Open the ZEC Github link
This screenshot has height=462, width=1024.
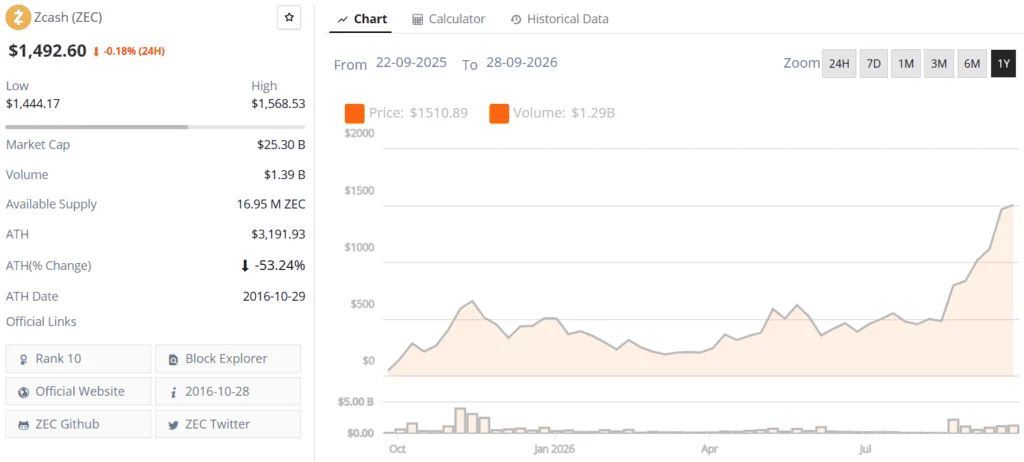tap(78, 424)
